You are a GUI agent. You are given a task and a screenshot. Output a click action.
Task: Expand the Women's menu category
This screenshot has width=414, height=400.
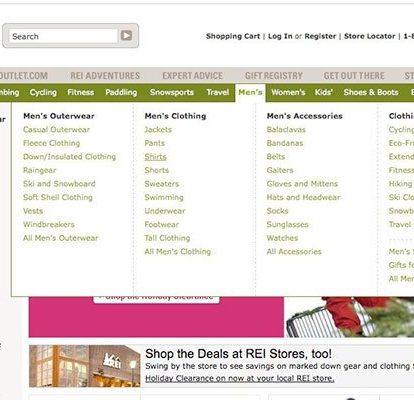tap(288, 92)
